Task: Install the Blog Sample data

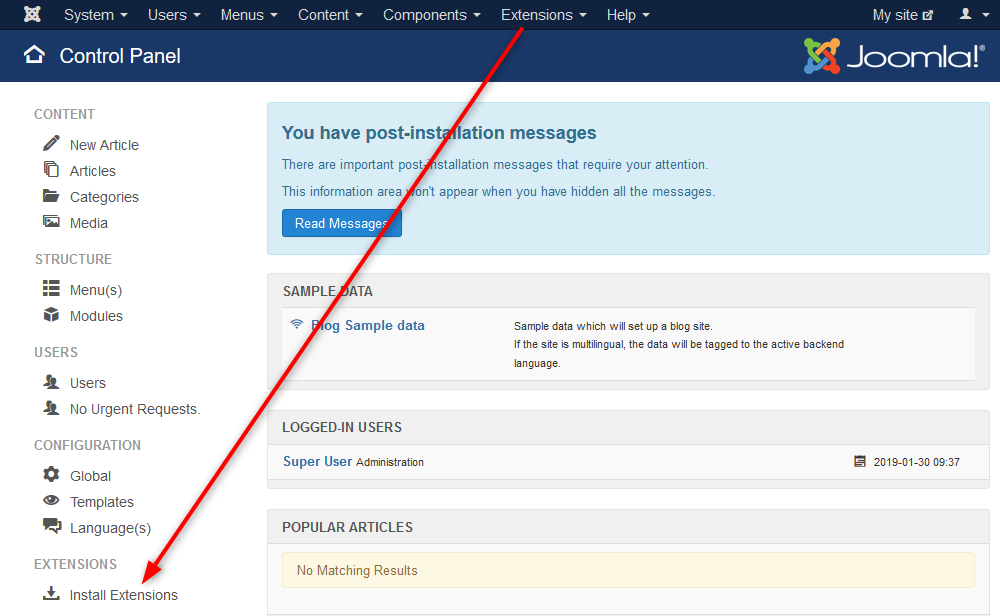Action: pos(367,325)
